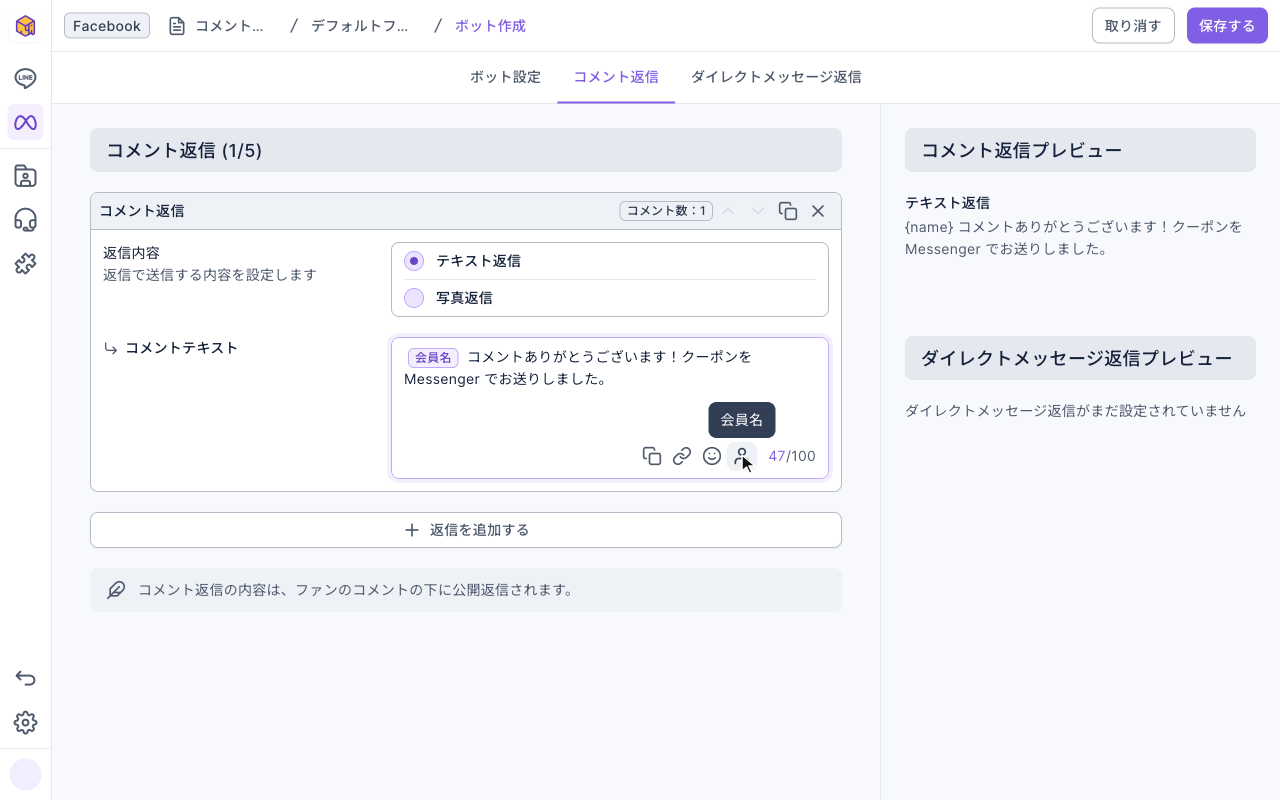The width and height of the screenshot is (1280, 800).
Task: Click the document icon in breadcrumb
Action: (x=177, y=26)
